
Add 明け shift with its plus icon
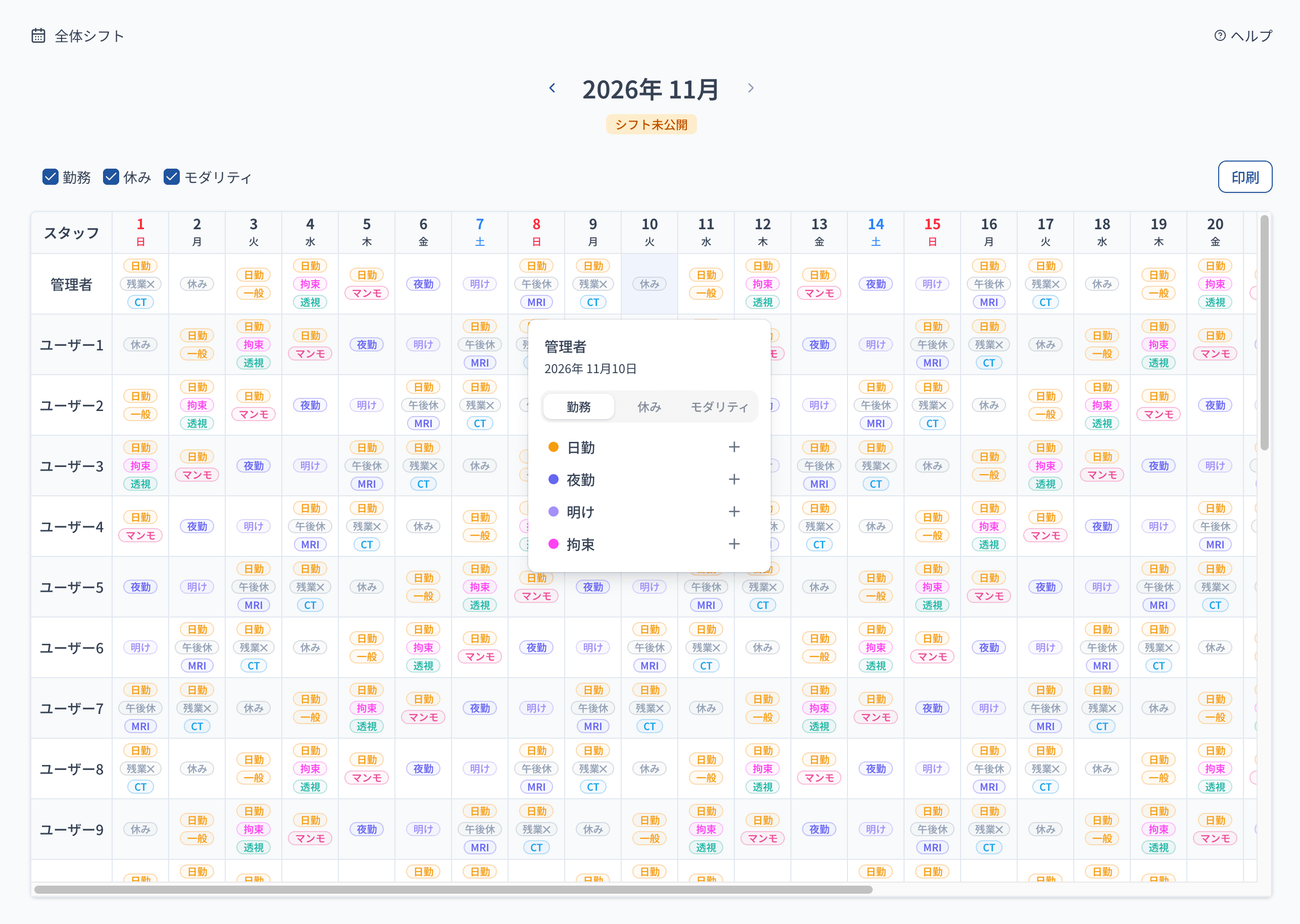734,512
